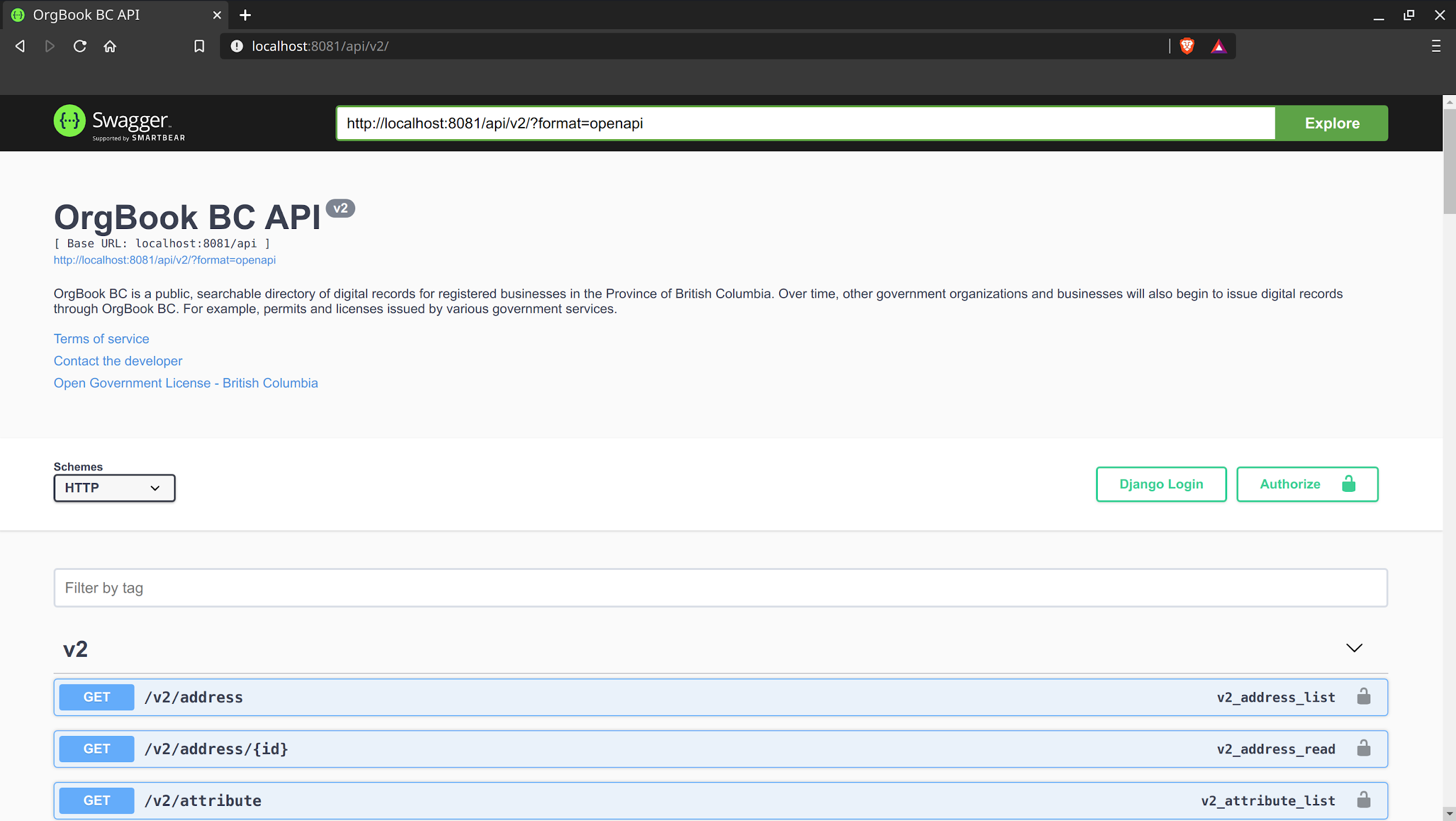This screenshot has height=821, width=1456.
Task: Click the green Explore button
Action: click(1331, 123)
